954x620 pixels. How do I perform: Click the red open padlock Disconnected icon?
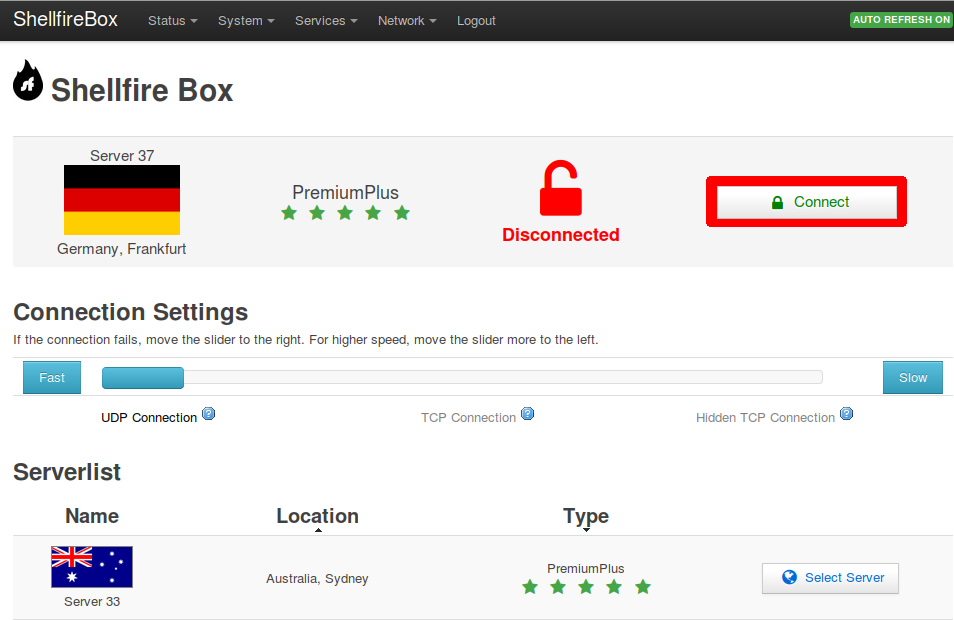tap(561, 188)
